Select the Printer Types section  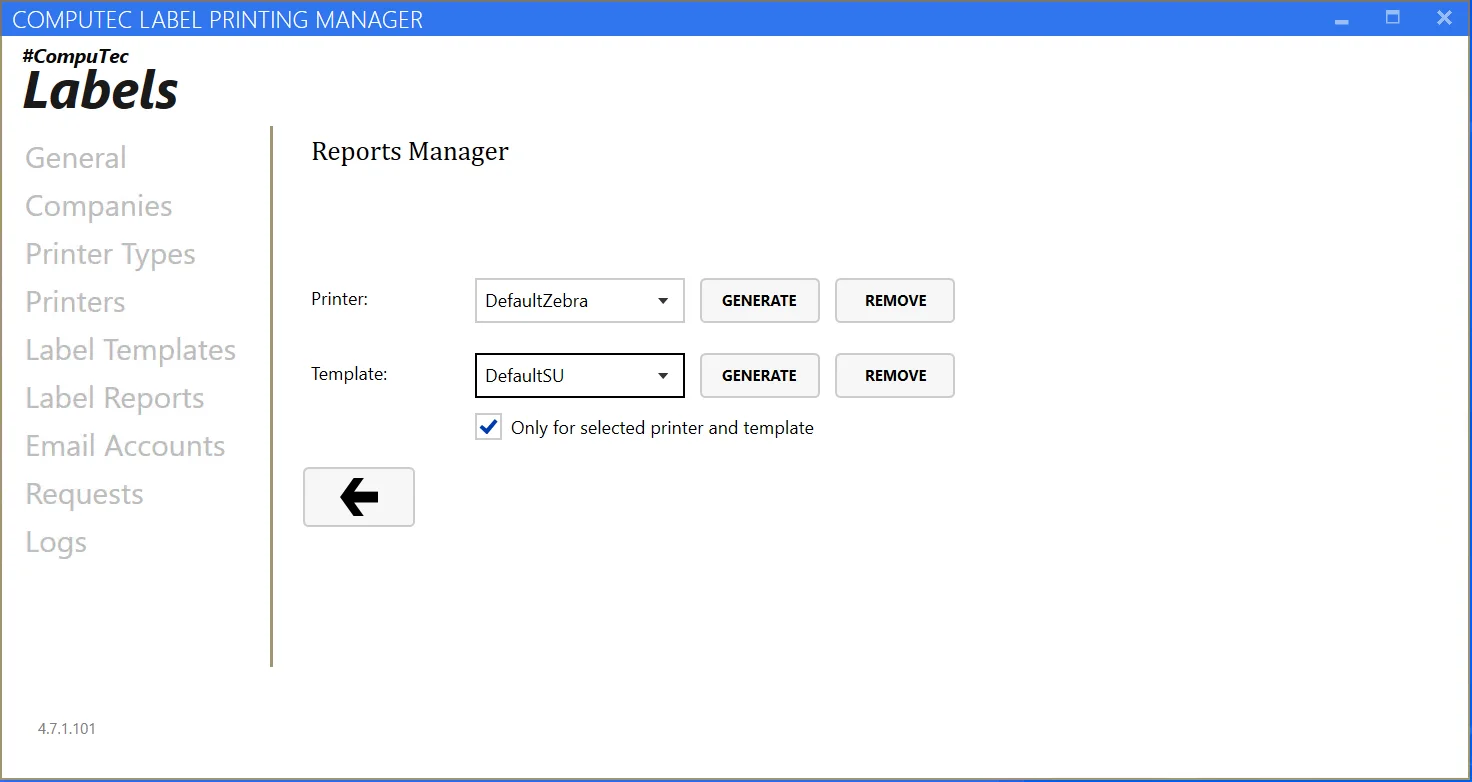[x=110, y=253]
